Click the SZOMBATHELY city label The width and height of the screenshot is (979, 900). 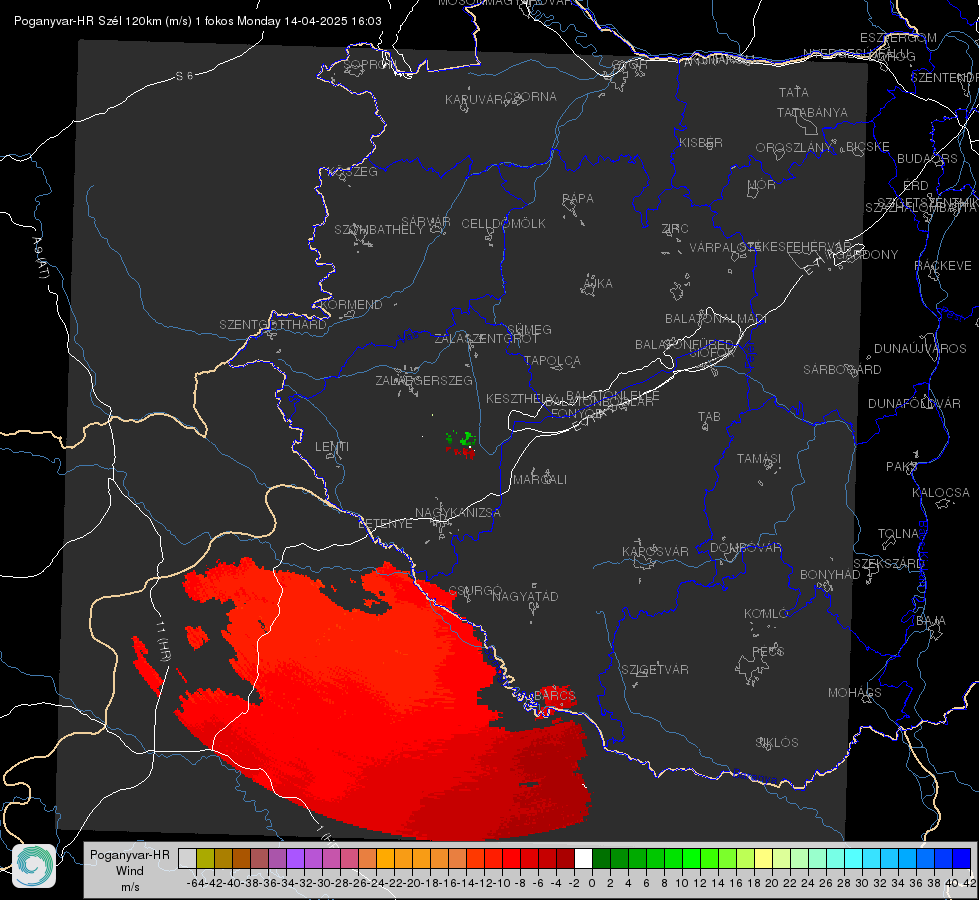[x=378, y=230]
